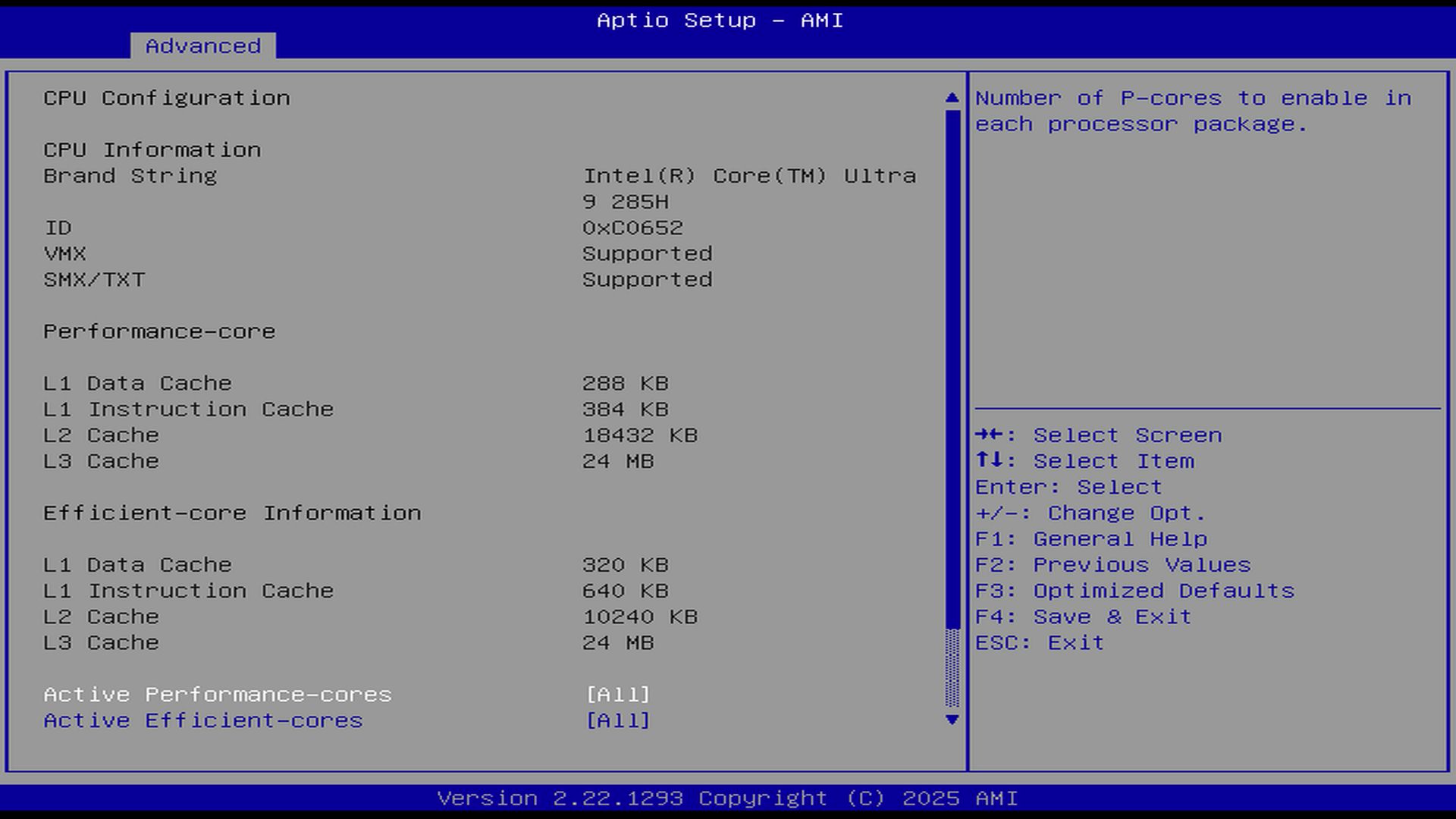This screenshot has height=819, width=1456.
Task: Click the F2: Previous Values hint
Action: (1112, 565)
